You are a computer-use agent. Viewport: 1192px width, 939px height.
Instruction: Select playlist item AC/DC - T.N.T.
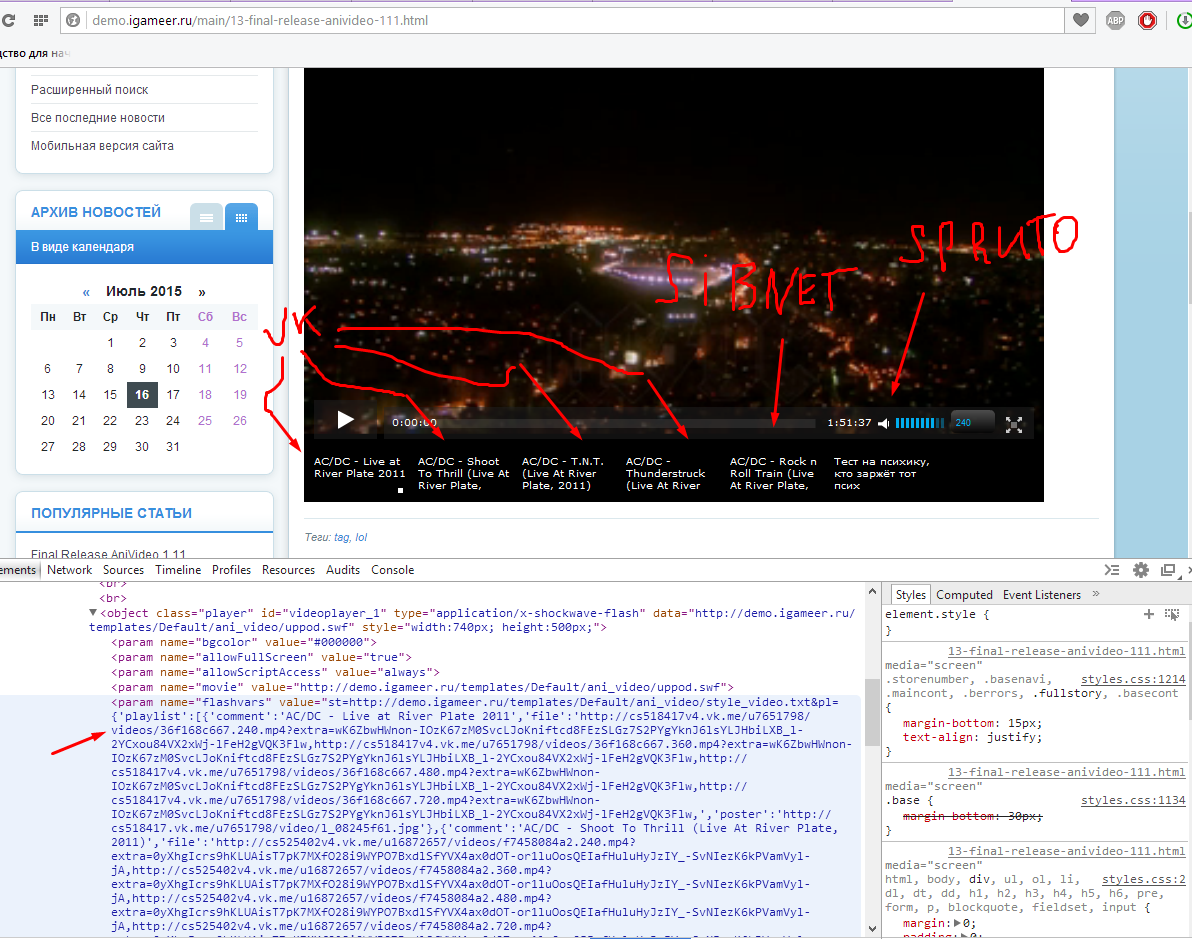pyautogui.click(x=563, y=473)
